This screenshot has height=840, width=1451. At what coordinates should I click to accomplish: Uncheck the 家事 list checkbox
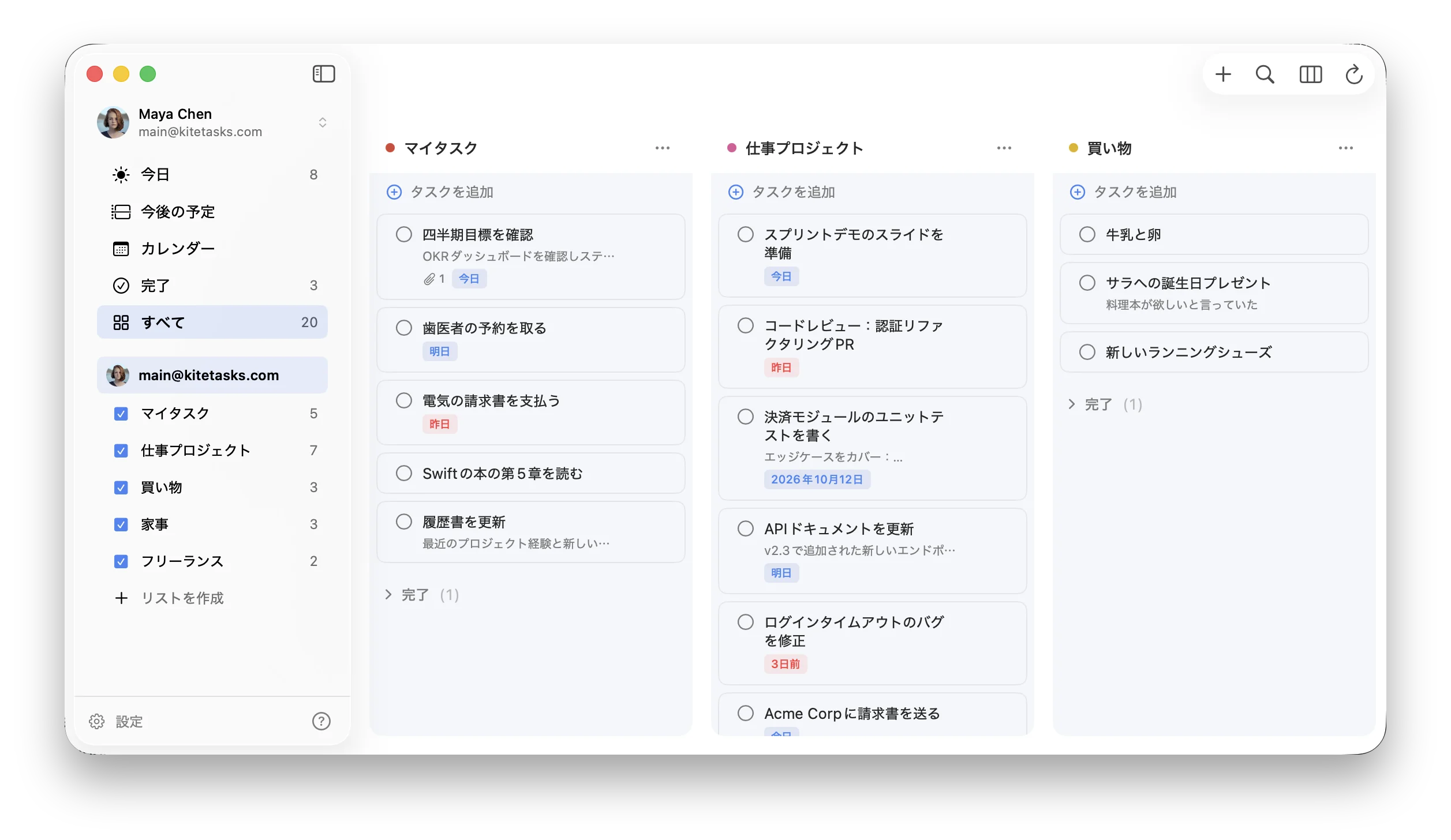pos(121,524)
